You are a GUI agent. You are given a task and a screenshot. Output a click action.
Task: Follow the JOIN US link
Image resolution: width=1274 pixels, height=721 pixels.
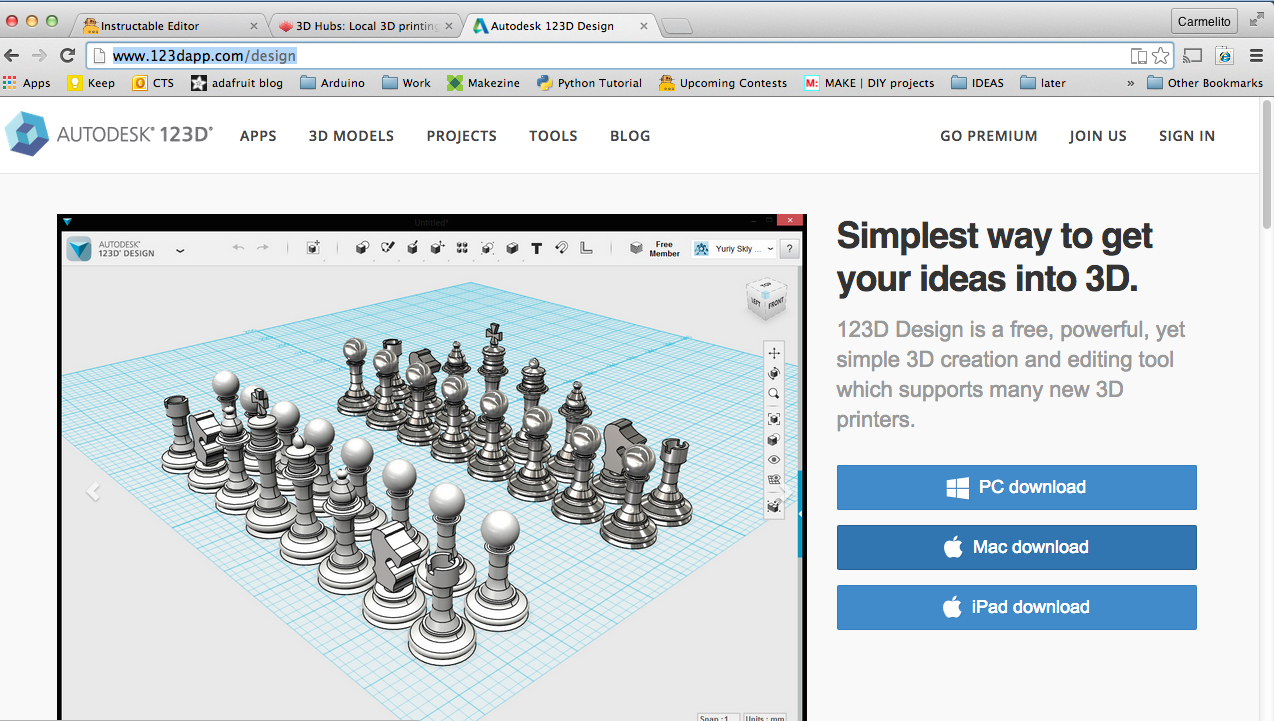pos(1097,136)
